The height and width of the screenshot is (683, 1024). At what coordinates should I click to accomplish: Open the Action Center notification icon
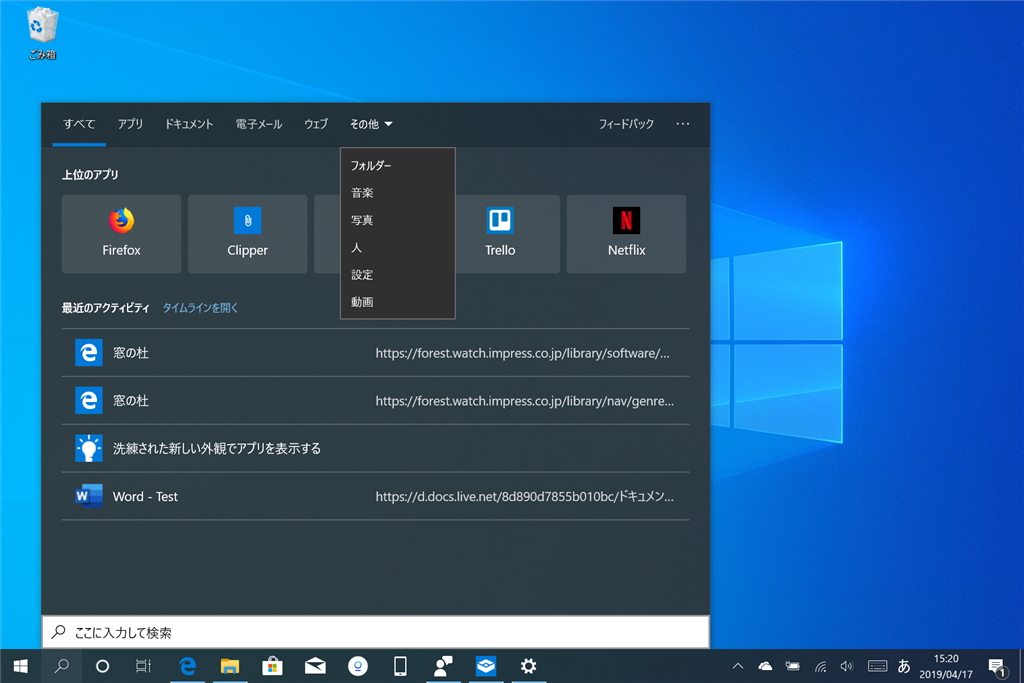997,666
